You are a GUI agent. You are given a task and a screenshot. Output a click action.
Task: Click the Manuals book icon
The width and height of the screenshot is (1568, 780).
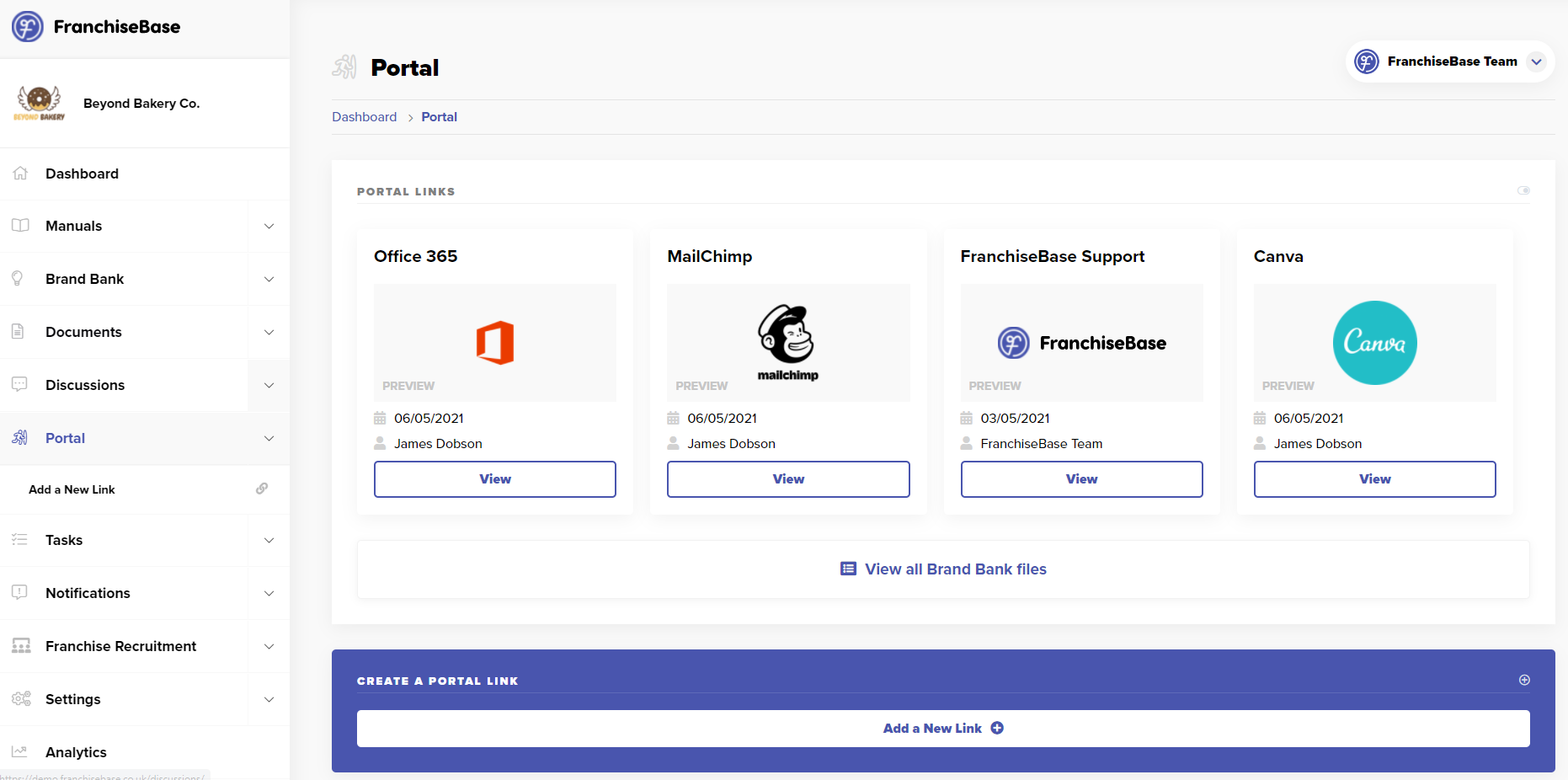click(20, 226)
